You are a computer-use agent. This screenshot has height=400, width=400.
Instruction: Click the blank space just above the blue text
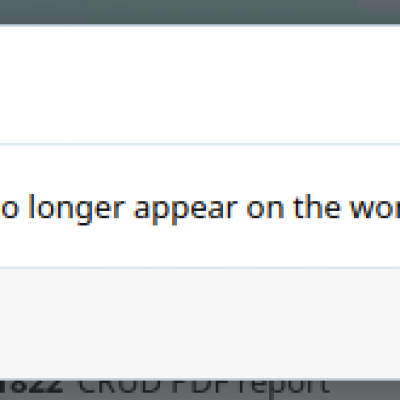point(200,170)
